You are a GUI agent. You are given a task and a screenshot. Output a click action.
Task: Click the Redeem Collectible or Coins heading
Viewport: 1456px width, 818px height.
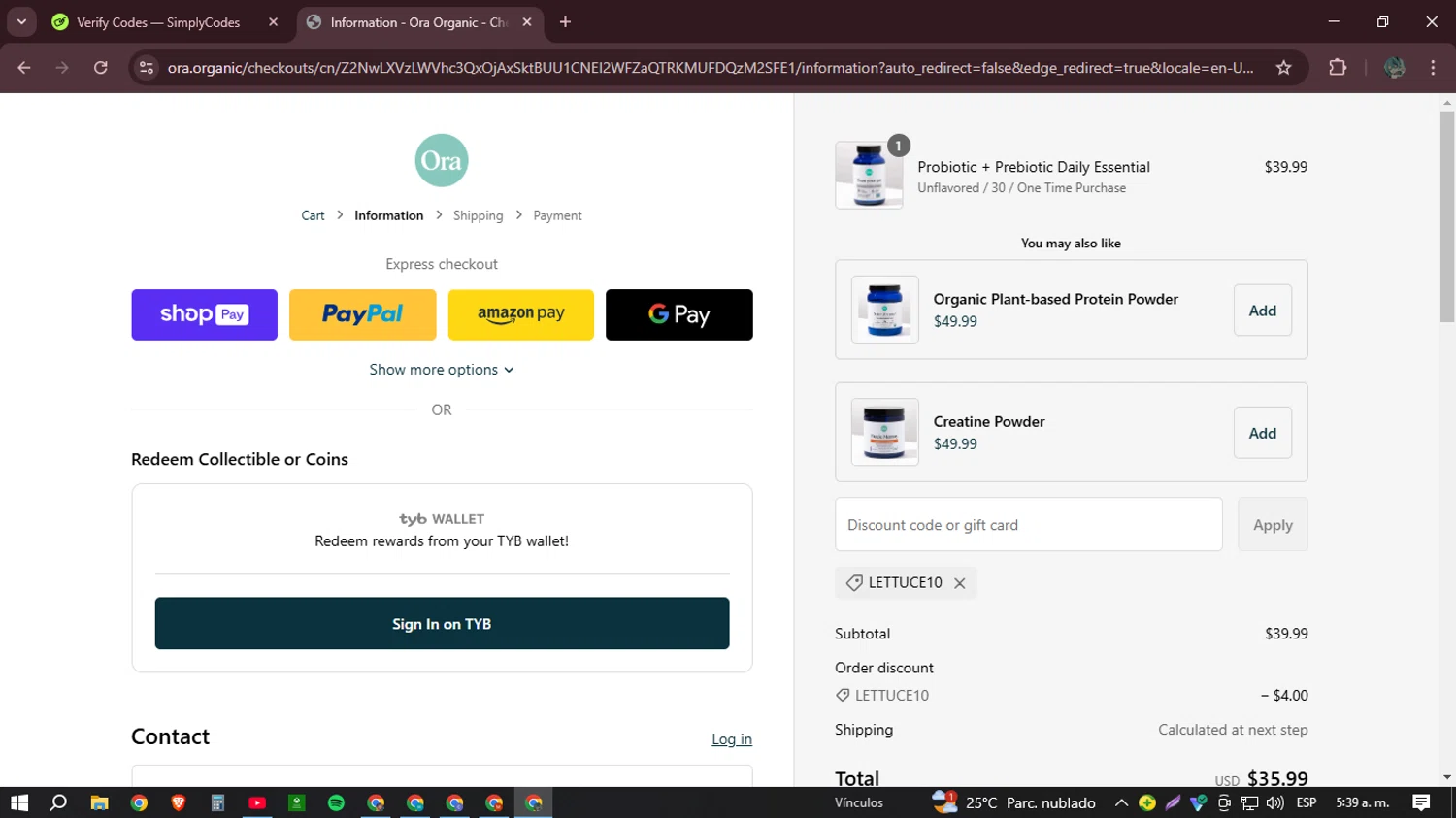[240, 459]
